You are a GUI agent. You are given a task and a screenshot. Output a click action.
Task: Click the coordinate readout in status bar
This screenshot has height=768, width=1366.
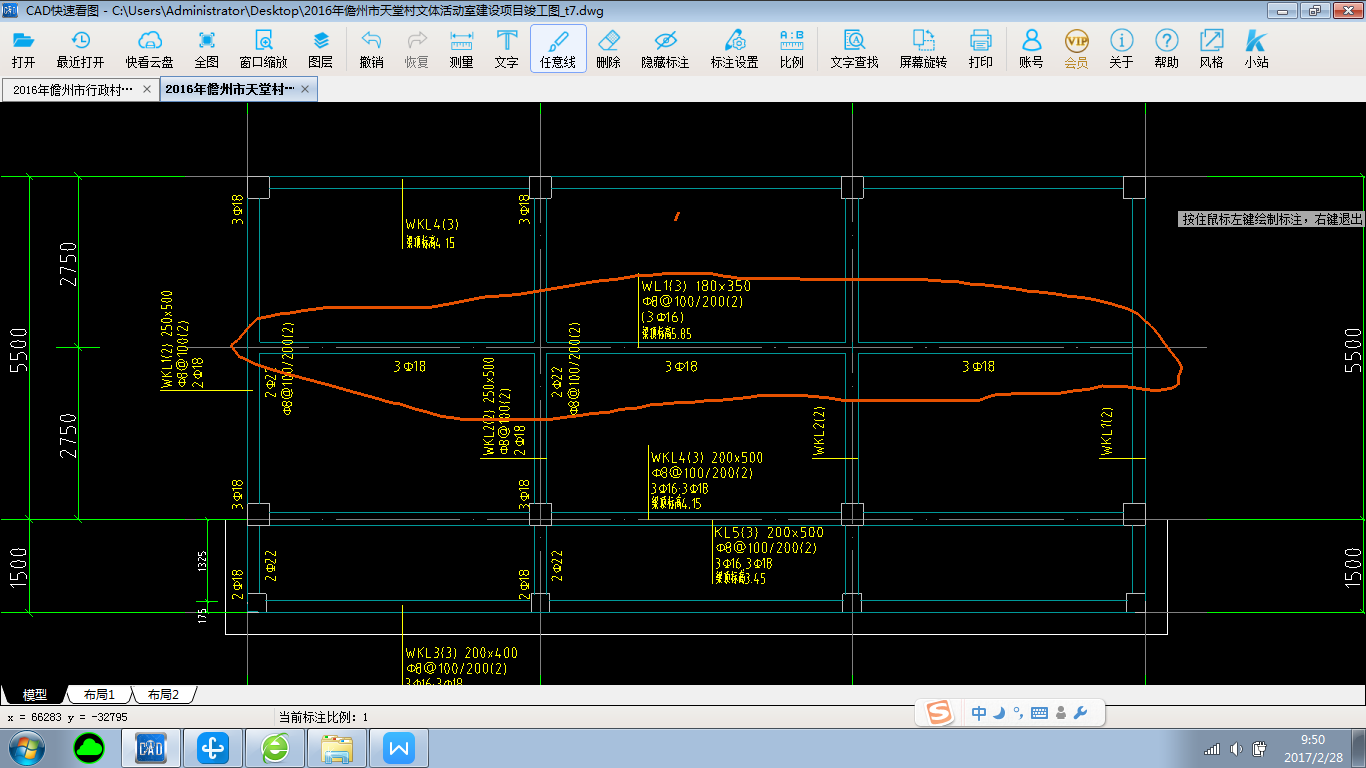(68, 717)
